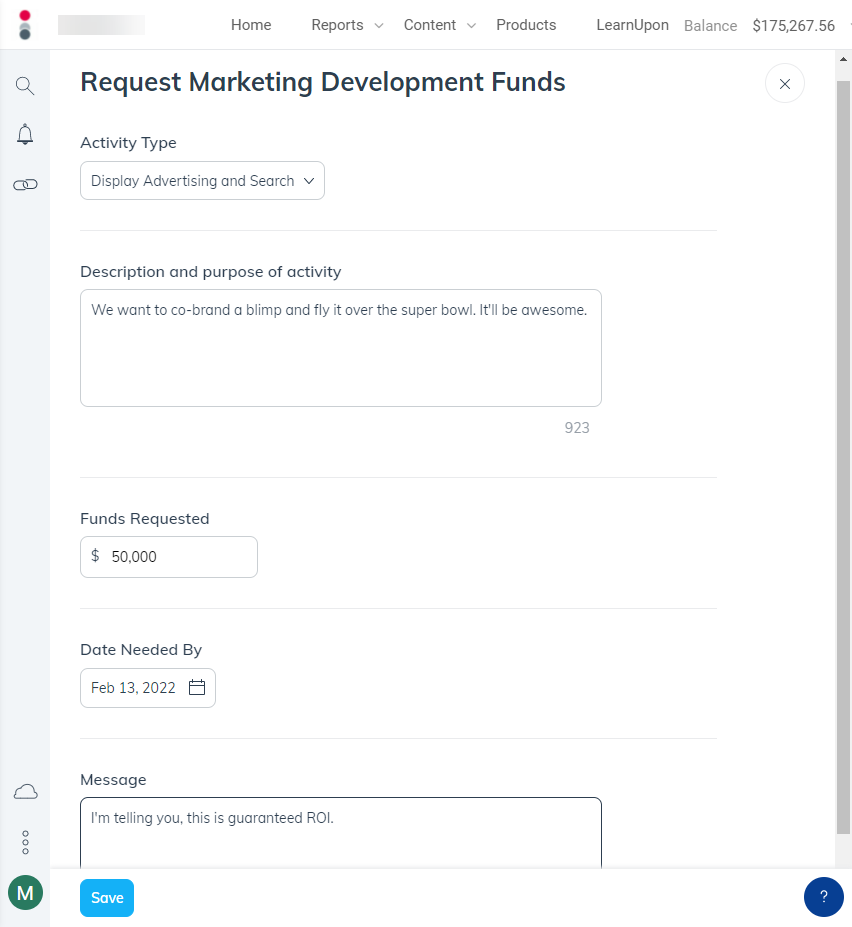
Task: Click the vertical page scrollbar
Action: (x=843, y=450)
